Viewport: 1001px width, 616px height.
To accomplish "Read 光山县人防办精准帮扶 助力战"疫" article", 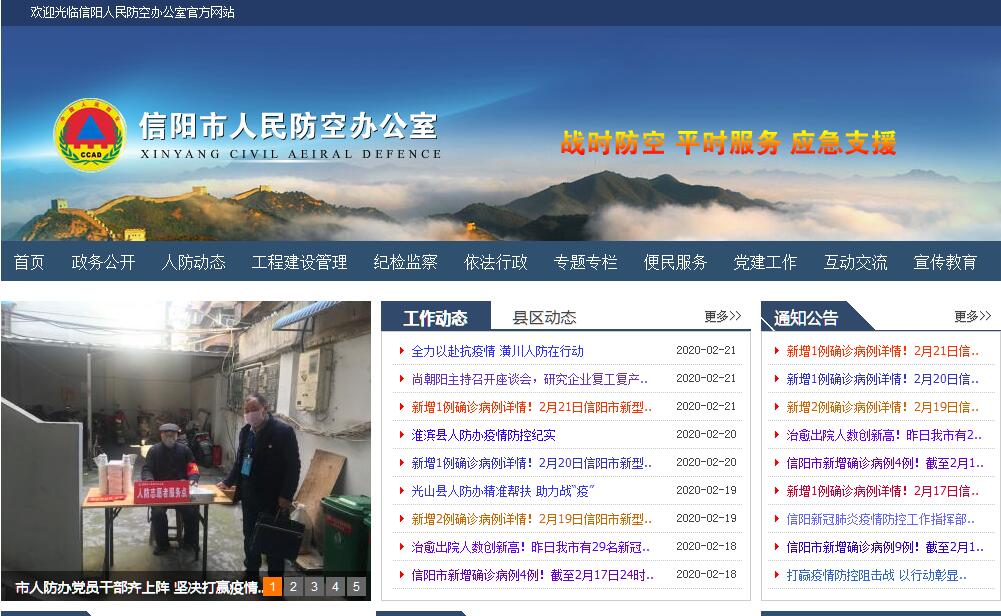I will [503, 491].
